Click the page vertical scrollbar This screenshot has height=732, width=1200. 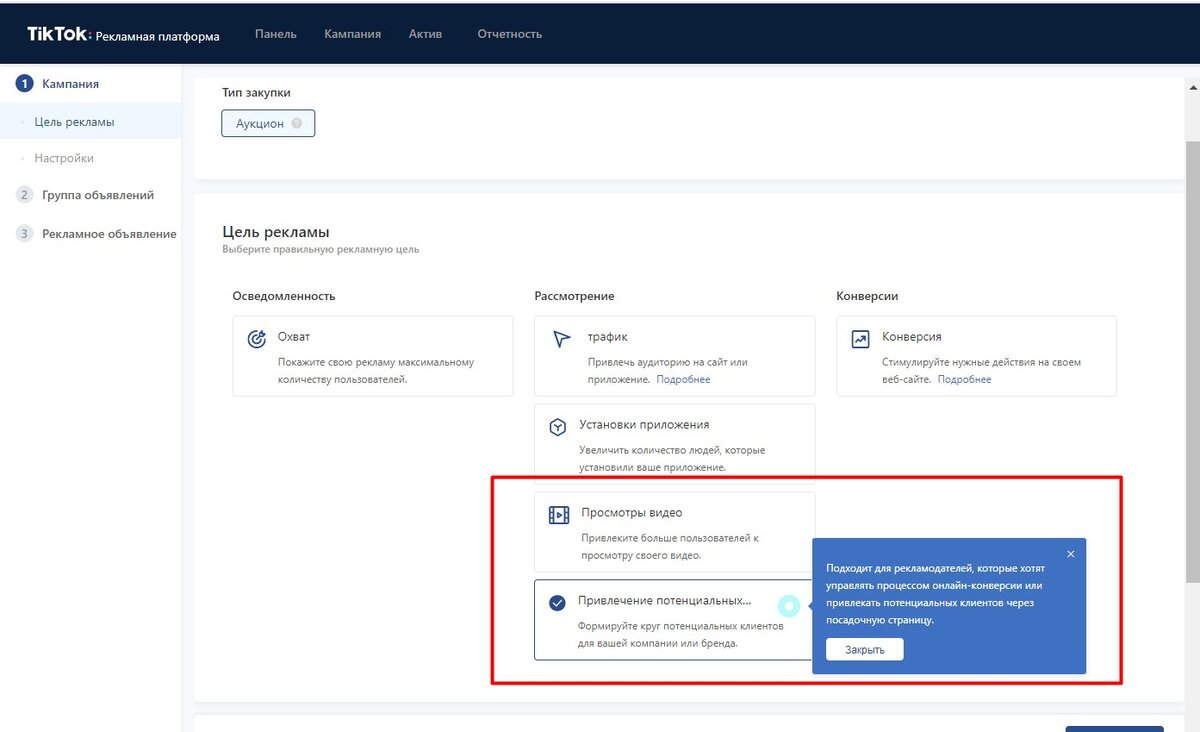(x=1192, y=360)
